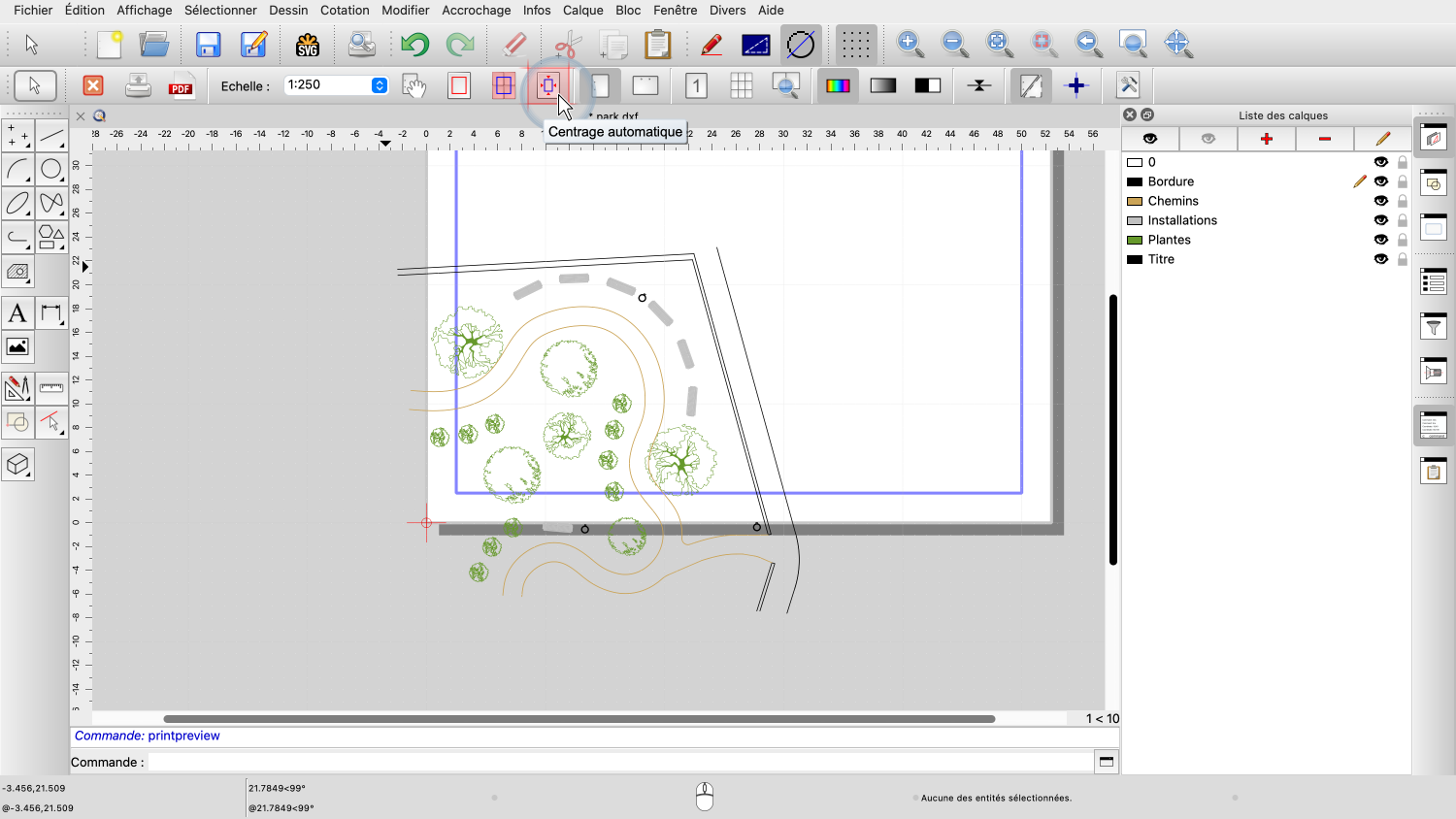Select the insert image tool

(x=17, y=346)
